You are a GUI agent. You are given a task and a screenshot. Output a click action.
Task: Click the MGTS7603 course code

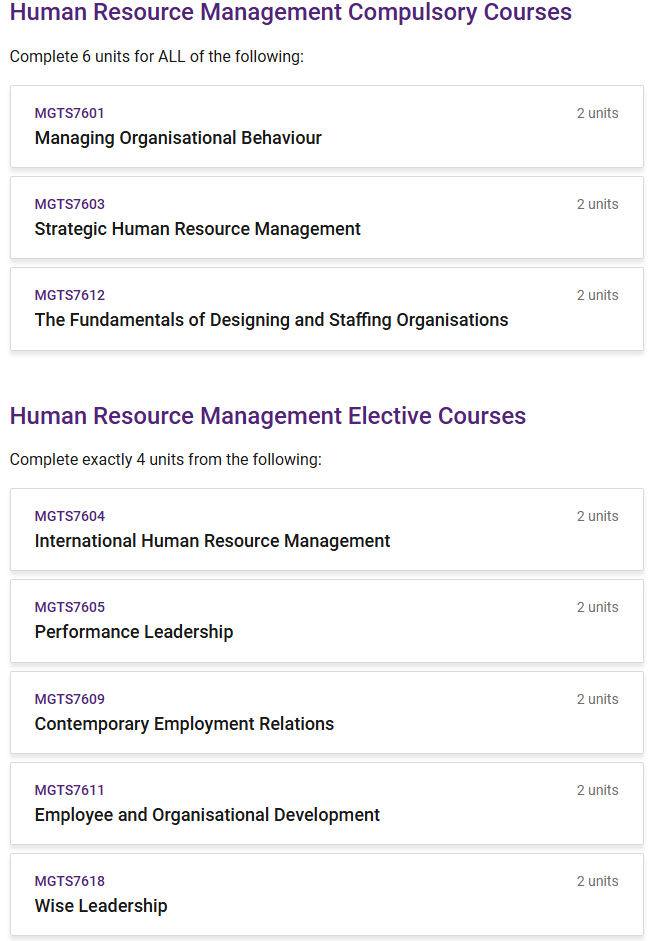coord(70,204)
